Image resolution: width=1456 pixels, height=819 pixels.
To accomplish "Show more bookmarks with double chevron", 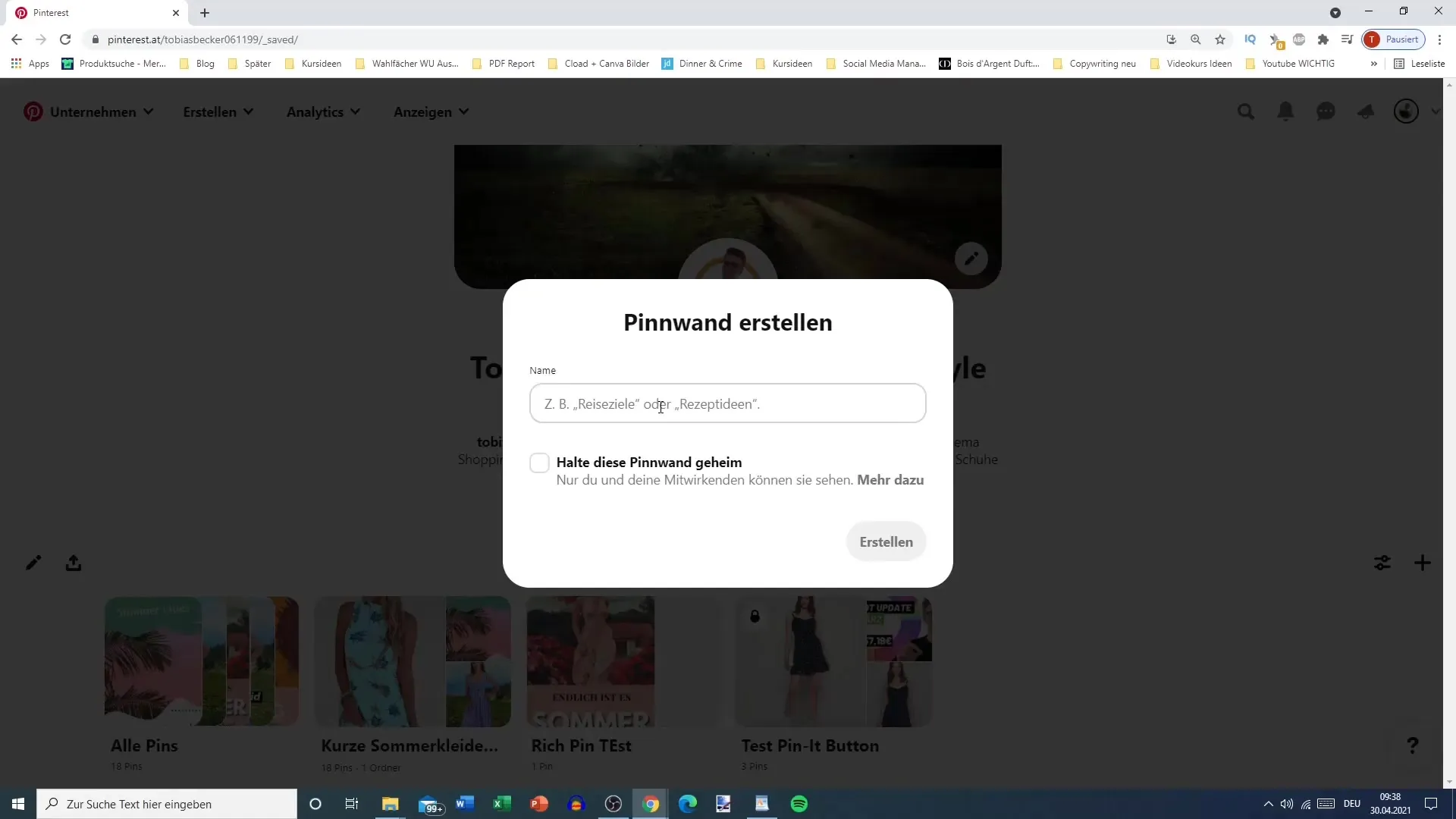I will click(x=1373, y=64).
